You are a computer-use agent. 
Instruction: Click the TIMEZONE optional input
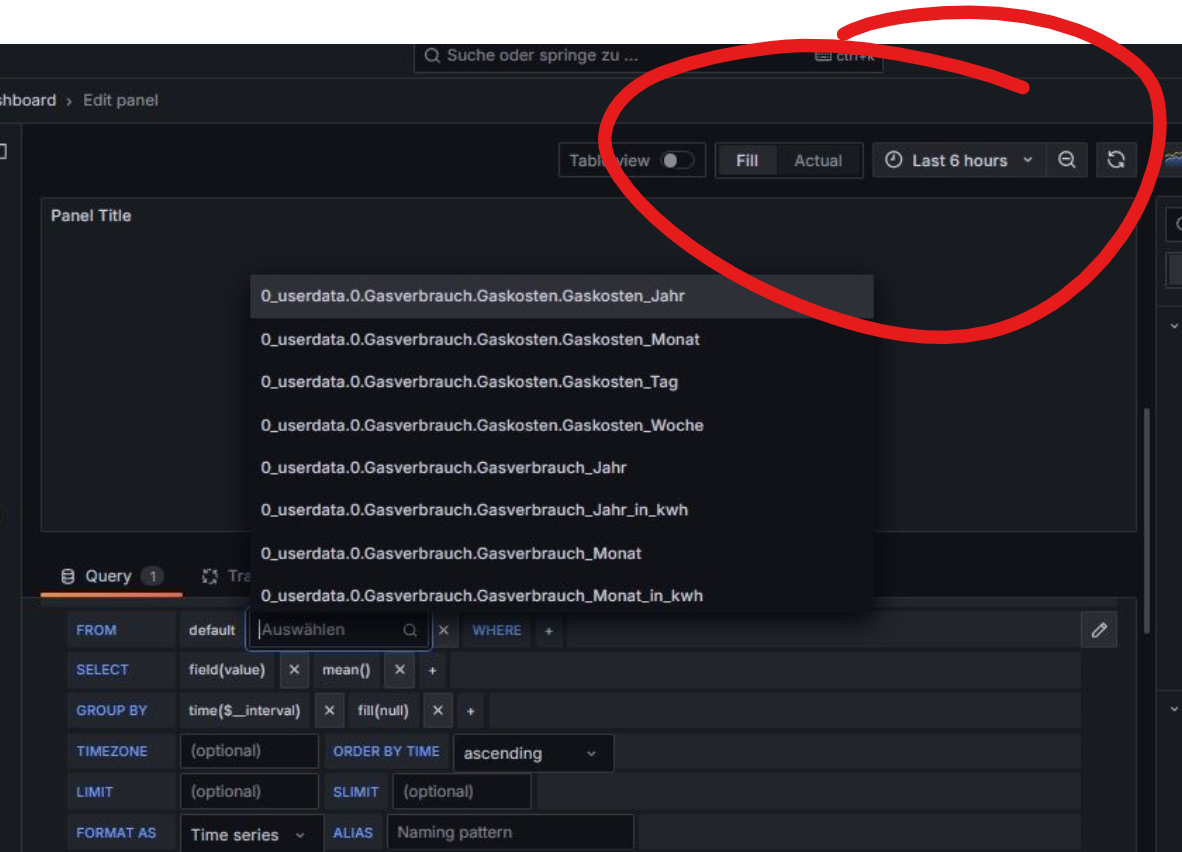[249, 751]
